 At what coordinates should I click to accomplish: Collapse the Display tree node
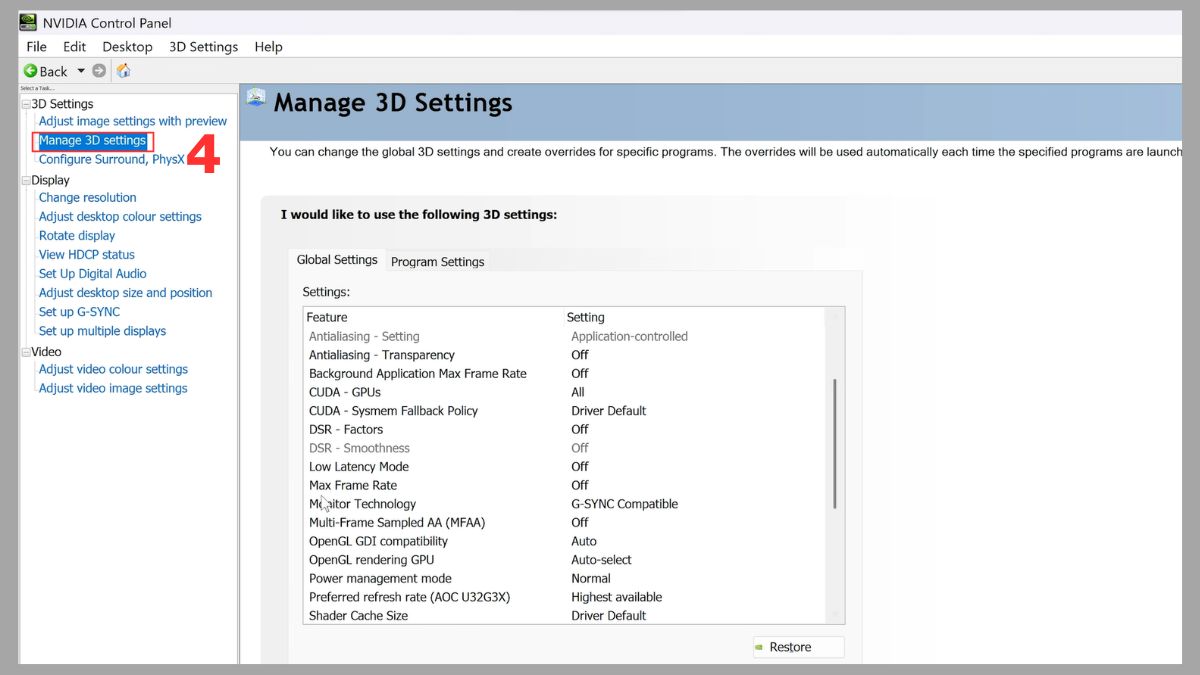pos(26,181)
